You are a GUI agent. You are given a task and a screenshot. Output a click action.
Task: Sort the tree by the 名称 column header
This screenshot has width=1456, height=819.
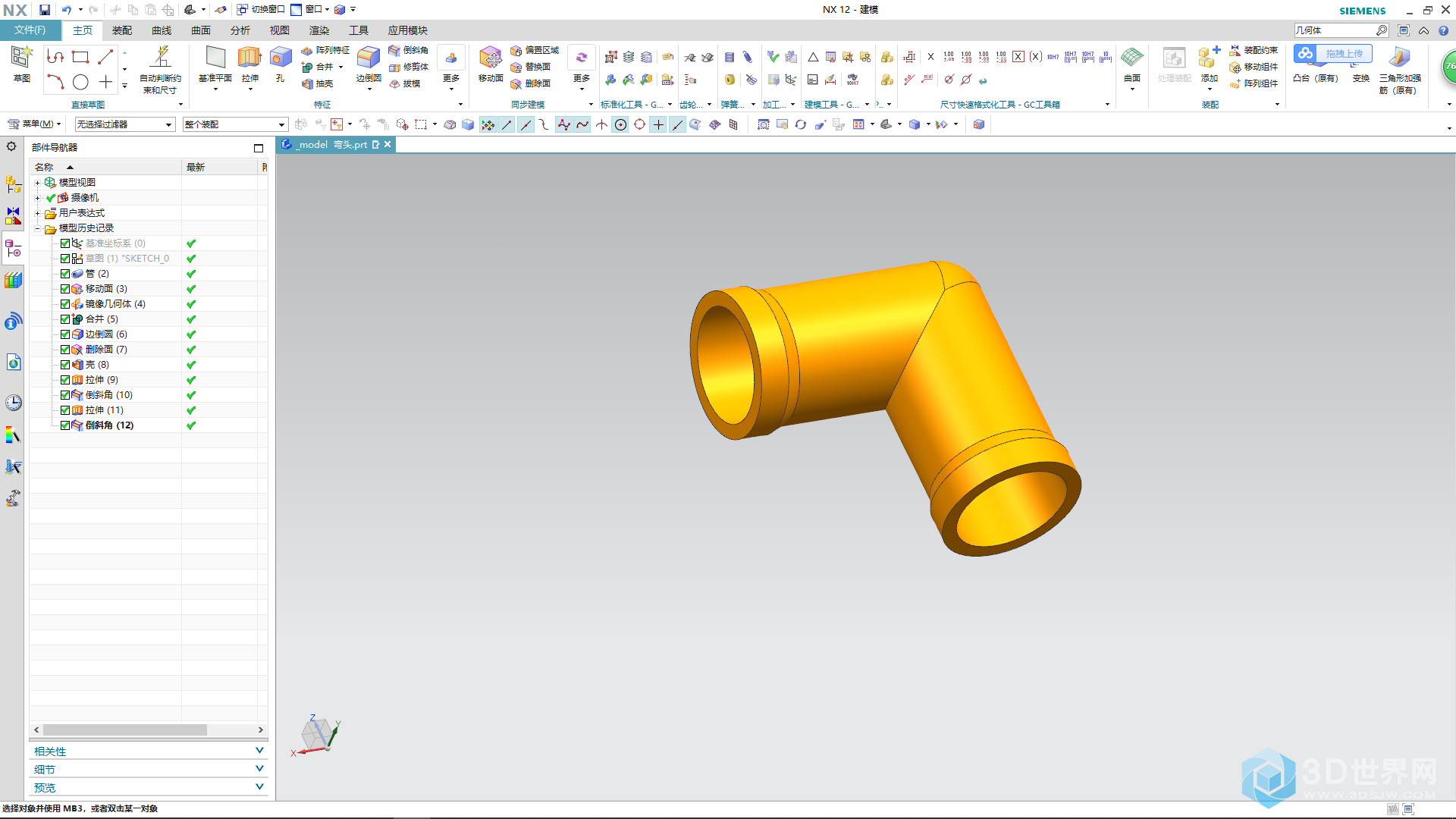point(106,167)
